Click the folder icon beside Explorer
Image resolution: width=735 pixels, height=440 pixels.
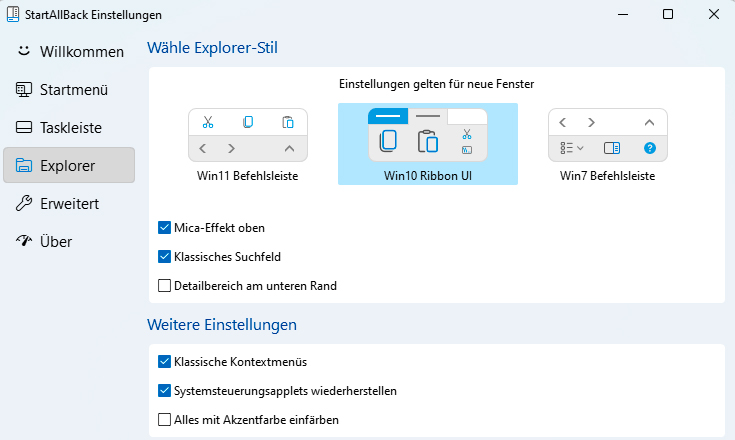tap(24, 165)
